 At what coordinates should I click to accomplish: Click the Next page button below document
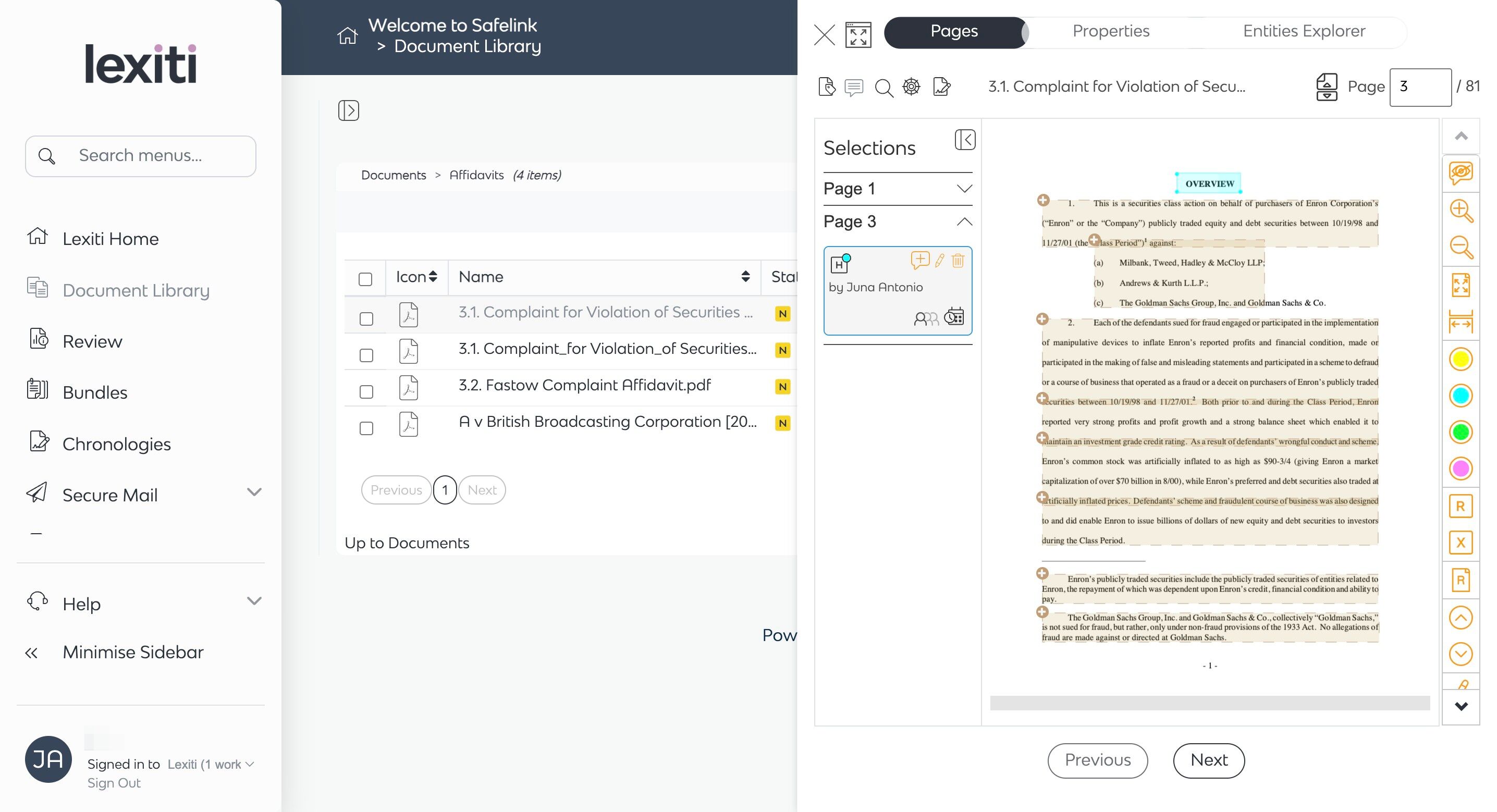point(1208,760)
